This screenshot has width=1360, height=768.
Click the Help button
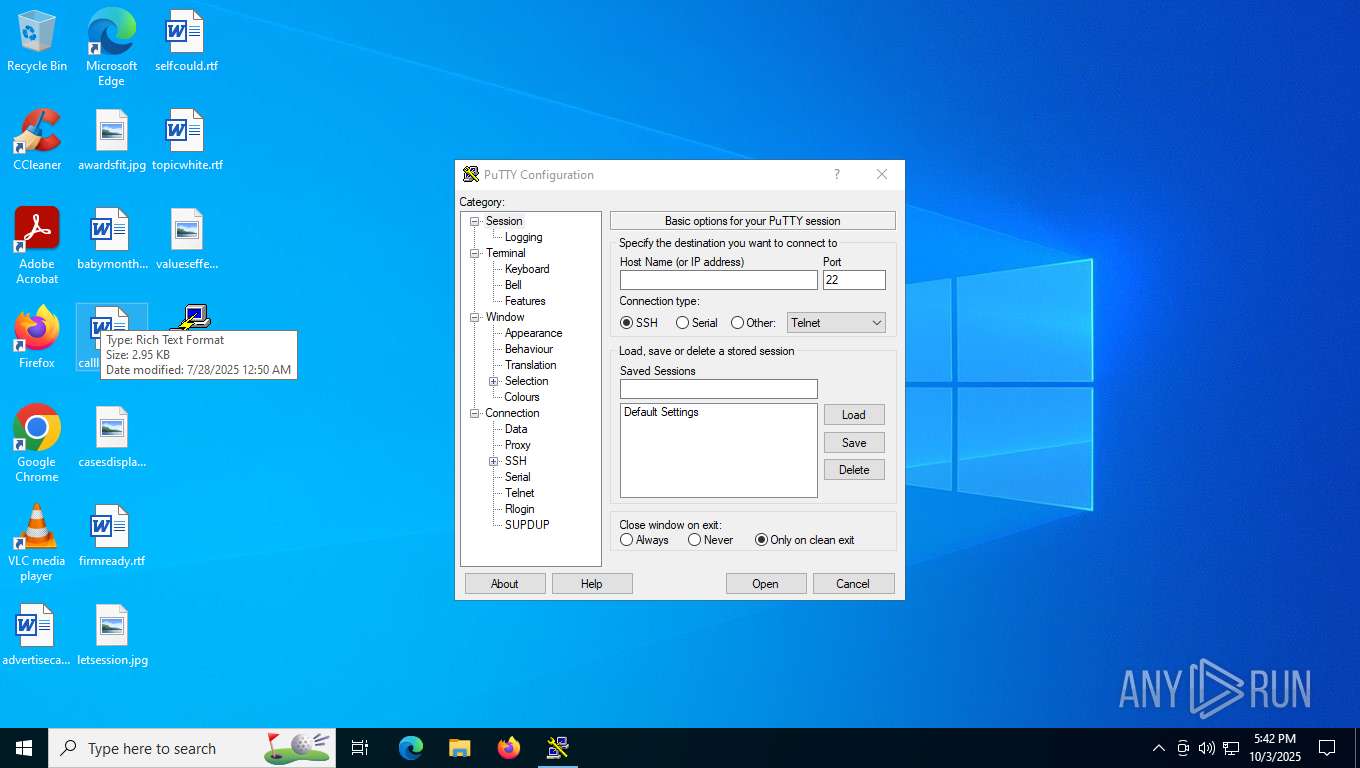[592, 584]
